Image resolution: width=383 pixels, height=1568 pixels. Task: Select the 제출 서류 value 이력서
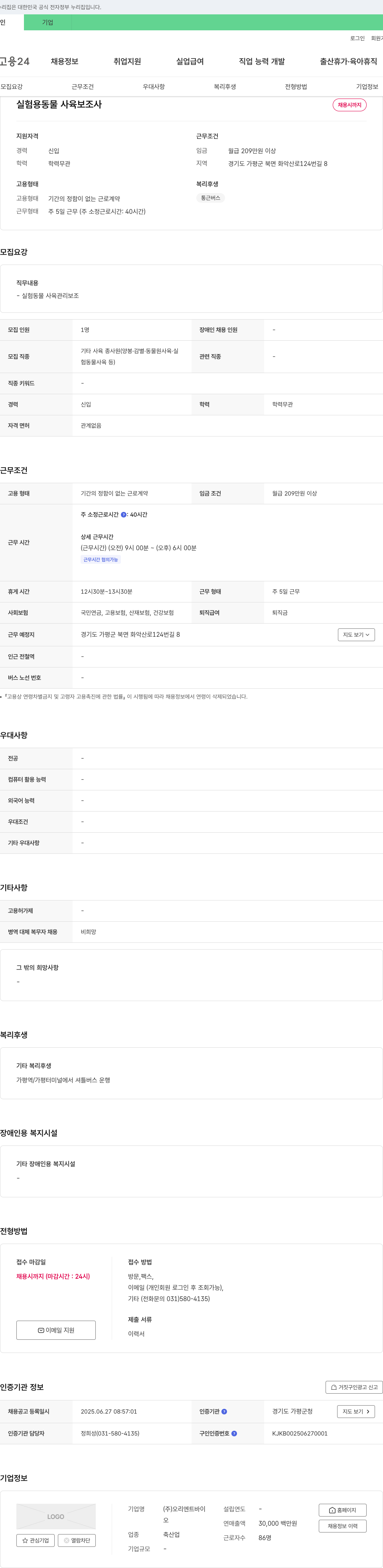pyautogui.click(x=136, y=1334)
